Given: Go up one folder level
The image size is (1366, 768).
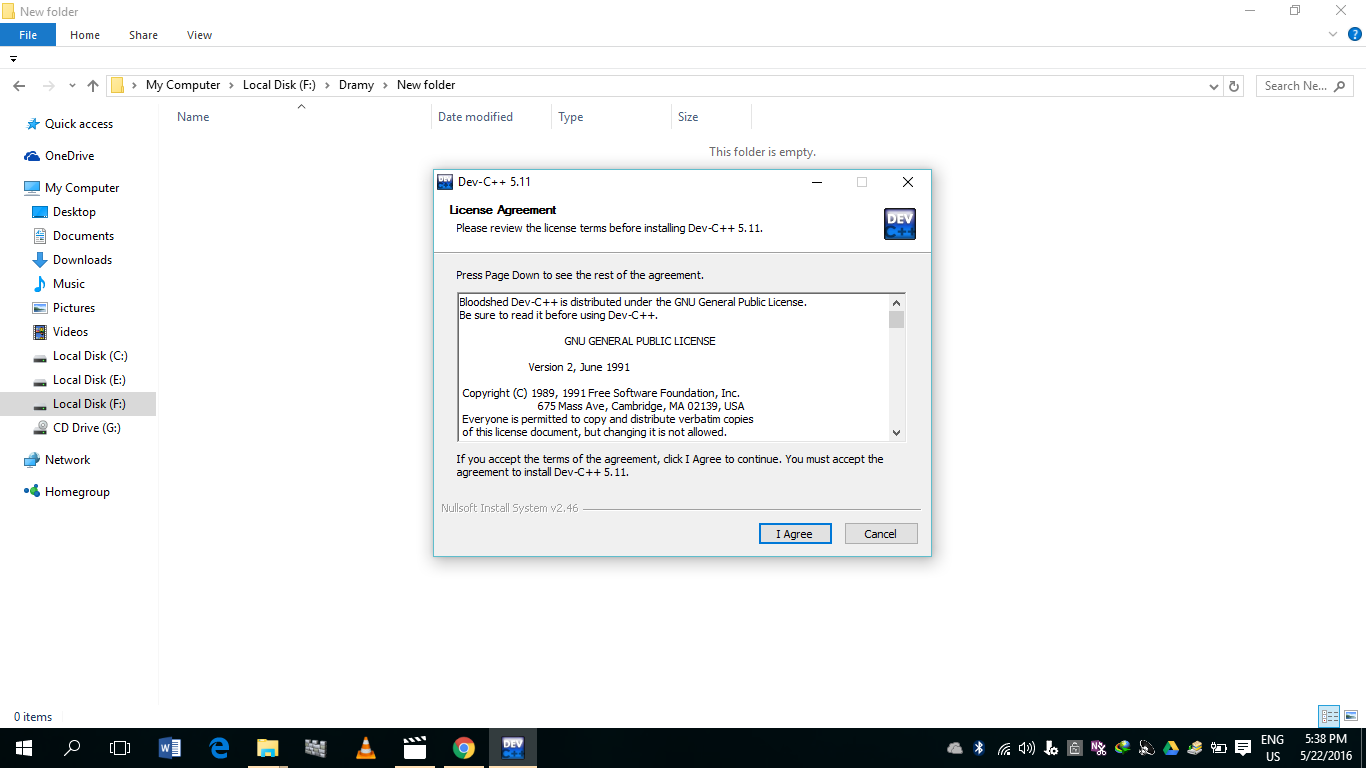Looking at the screenshot, I should [x=93, y=86].
